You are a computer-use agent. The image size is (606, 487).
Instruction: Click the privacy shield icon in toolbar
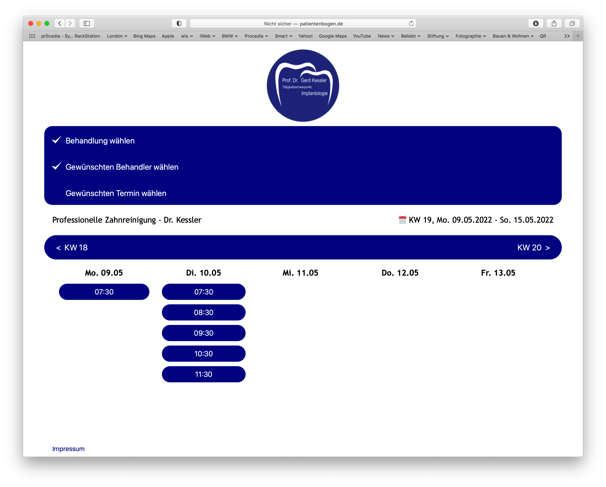(x=179, y=23)
